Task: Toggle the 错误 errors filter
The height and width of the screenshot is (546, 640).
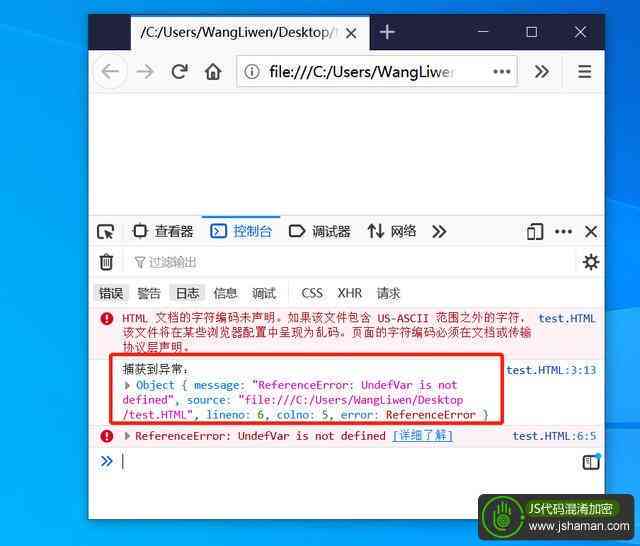Action: [x=111, y=293]
